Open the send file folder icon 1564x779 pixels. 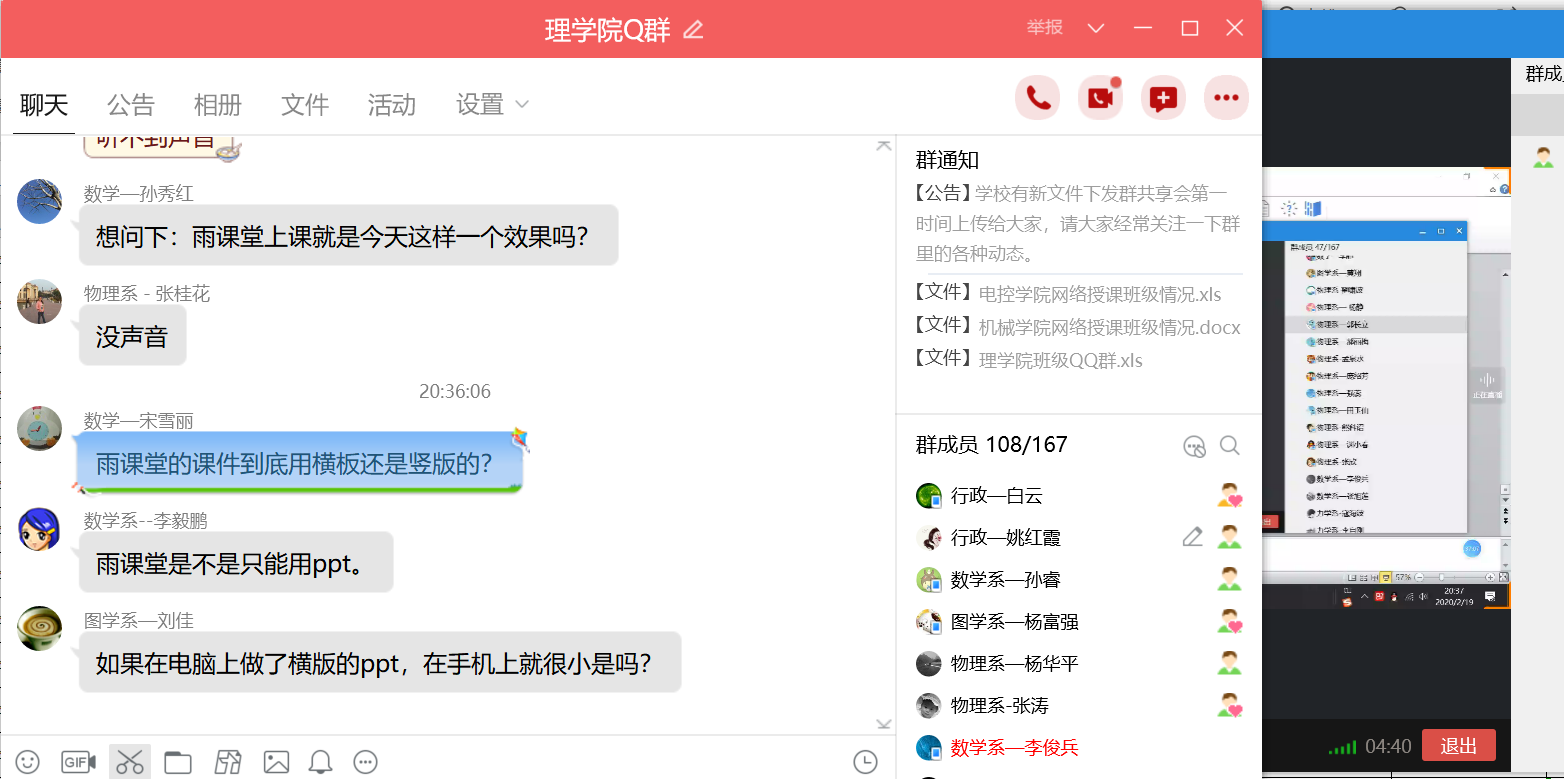tap(177, 762)
